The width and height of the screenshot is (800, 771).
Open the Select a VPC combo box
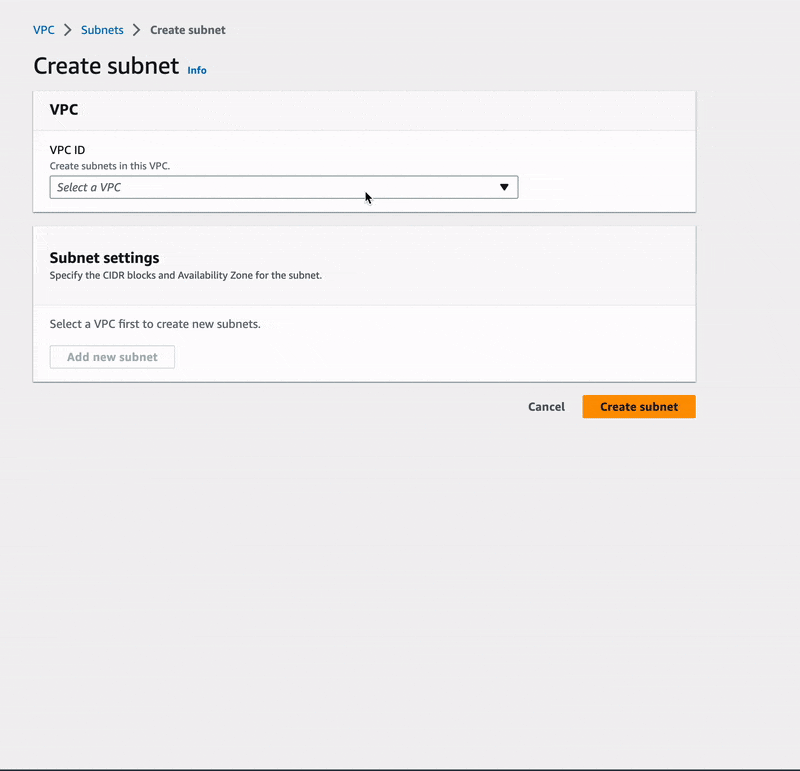tap(283, 187)
